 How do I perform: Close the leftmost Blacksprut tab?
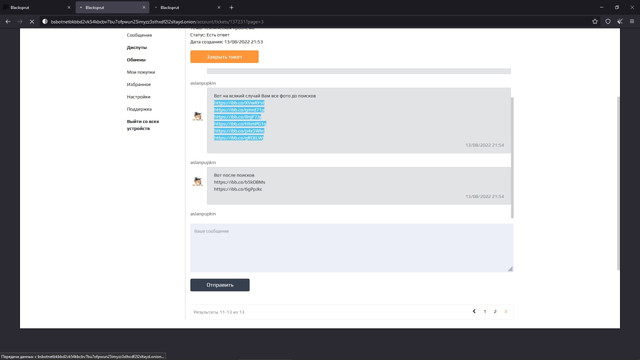click(69, 7)
